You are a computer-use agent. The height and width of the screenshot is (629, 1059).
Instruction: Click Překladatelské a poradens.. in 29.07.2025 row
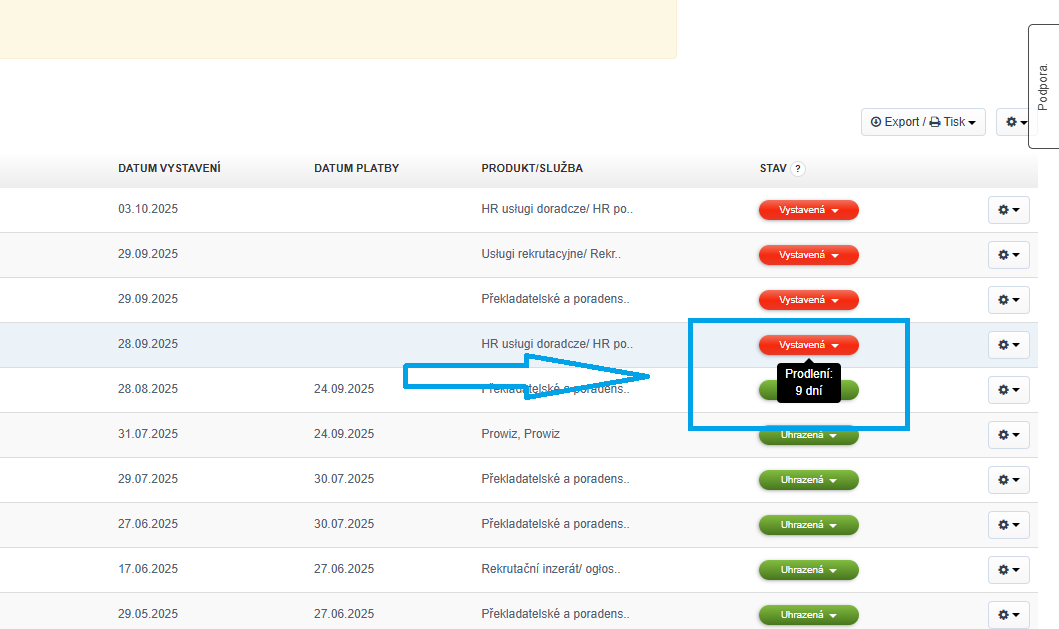[555, 479]
